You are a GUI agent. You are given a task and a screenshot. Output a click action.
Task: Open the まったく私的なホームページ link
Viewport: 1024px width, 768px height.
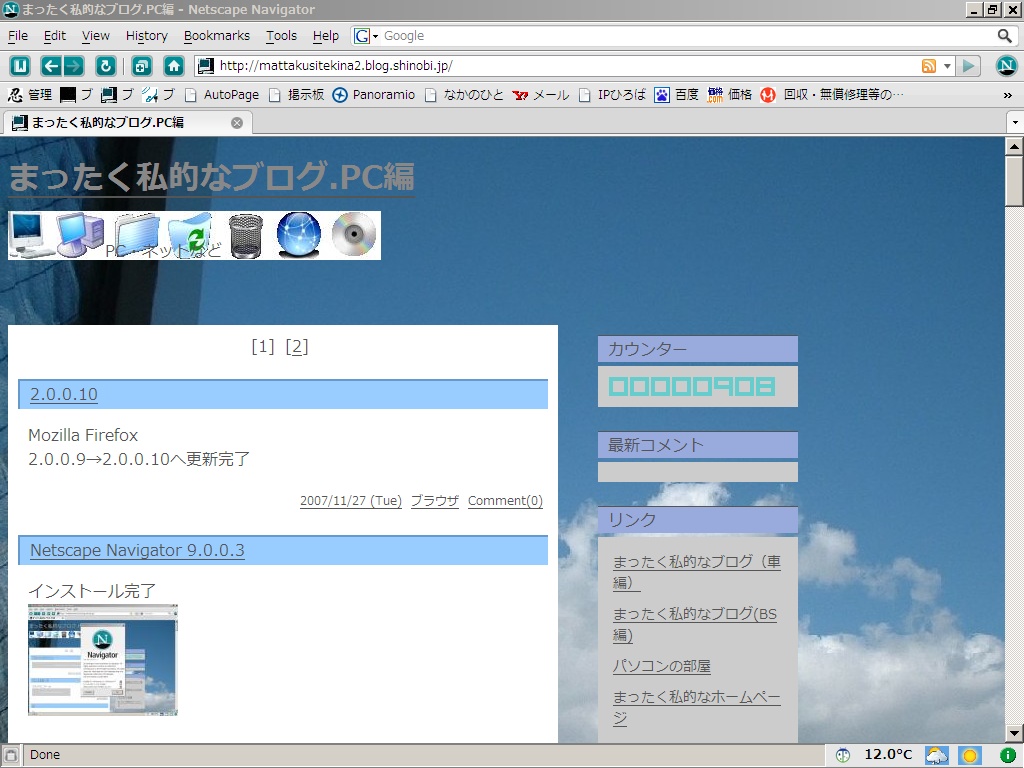pos(697,707)
